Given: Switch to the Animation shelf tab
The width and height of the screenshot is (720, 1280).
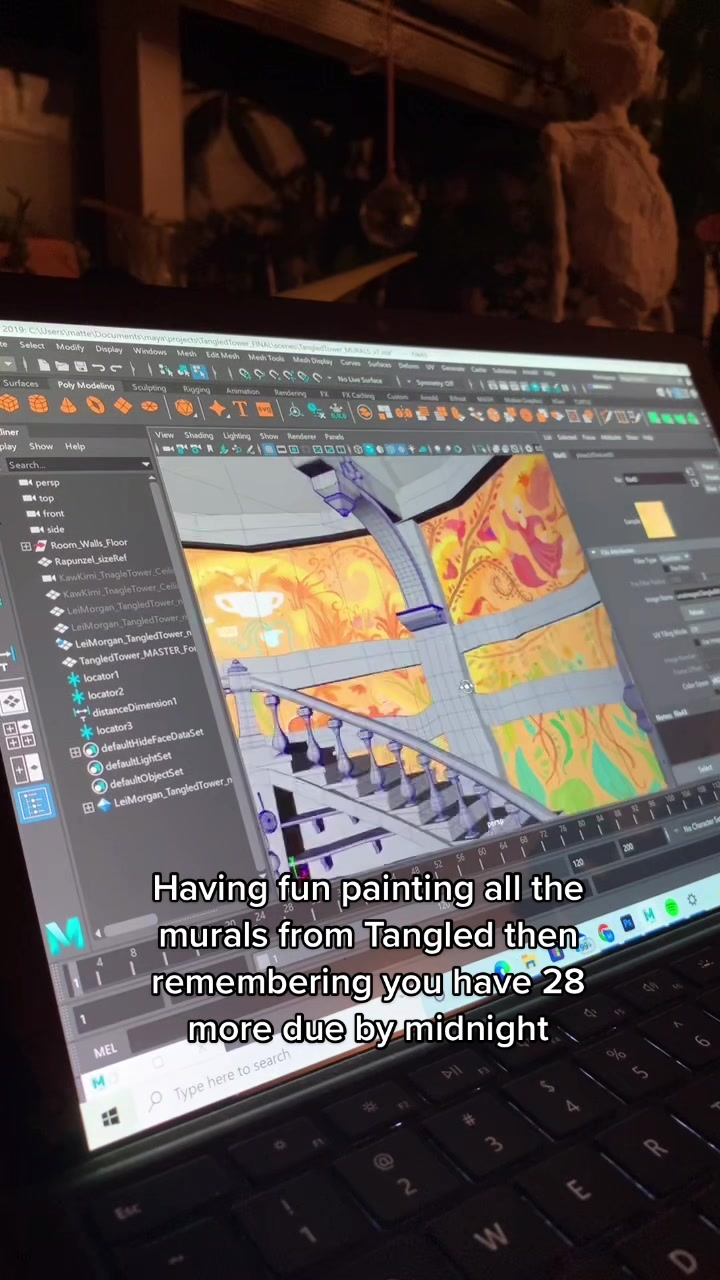Looking at the screenshot, I should pos(242,391).
